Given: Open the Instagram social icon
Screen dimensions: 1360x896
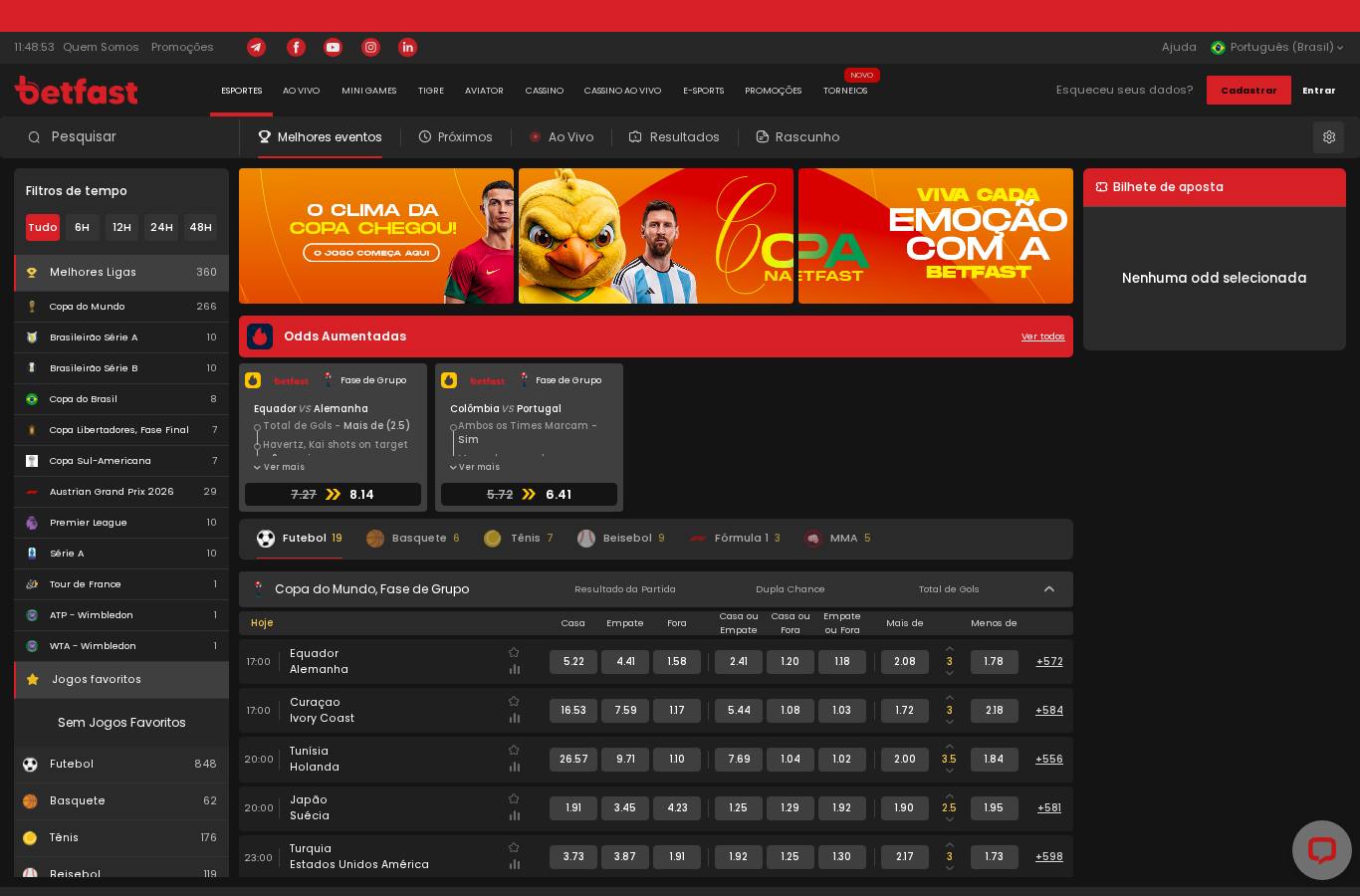Looking at the screenshot, I should point(370,47).
